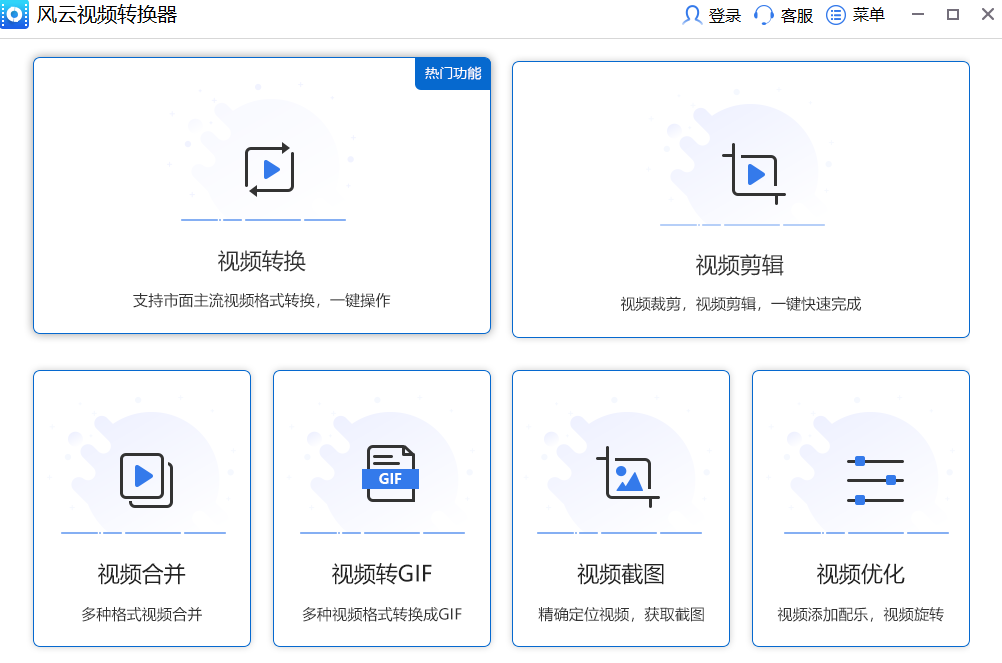This screenshot has height=663, width=1002.
Task: Click the GIF file icon
Action: click(390, 473)
